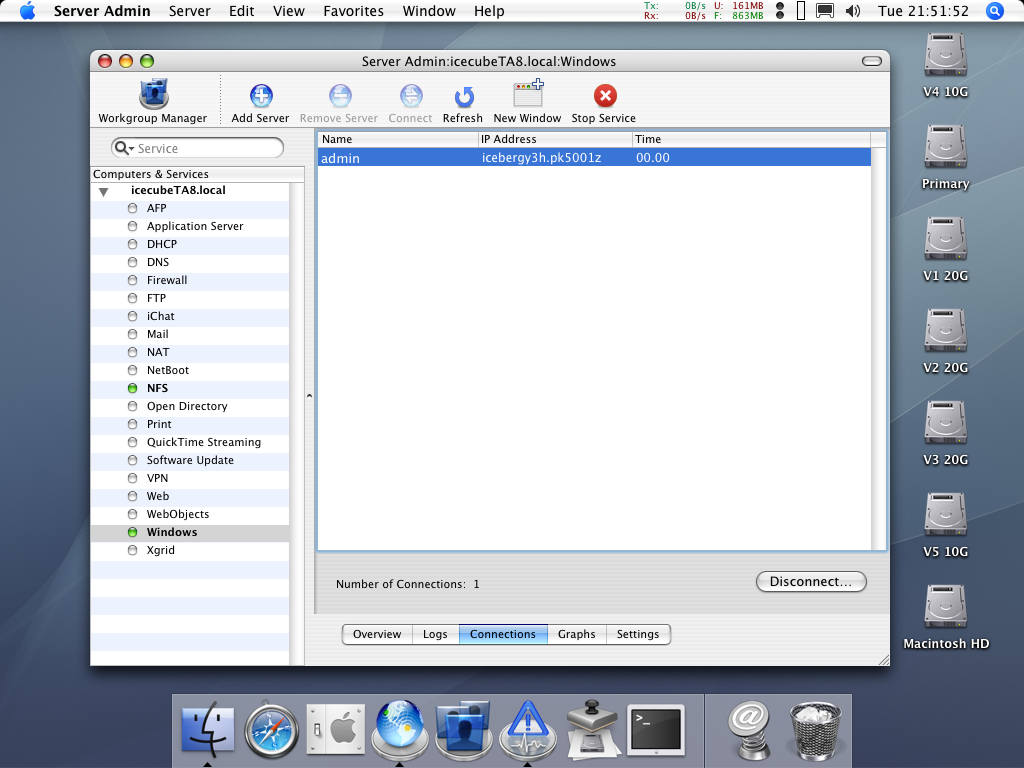Open the Help menu
This screenshot has height=768, width=1024.
(x=489, y=11)
